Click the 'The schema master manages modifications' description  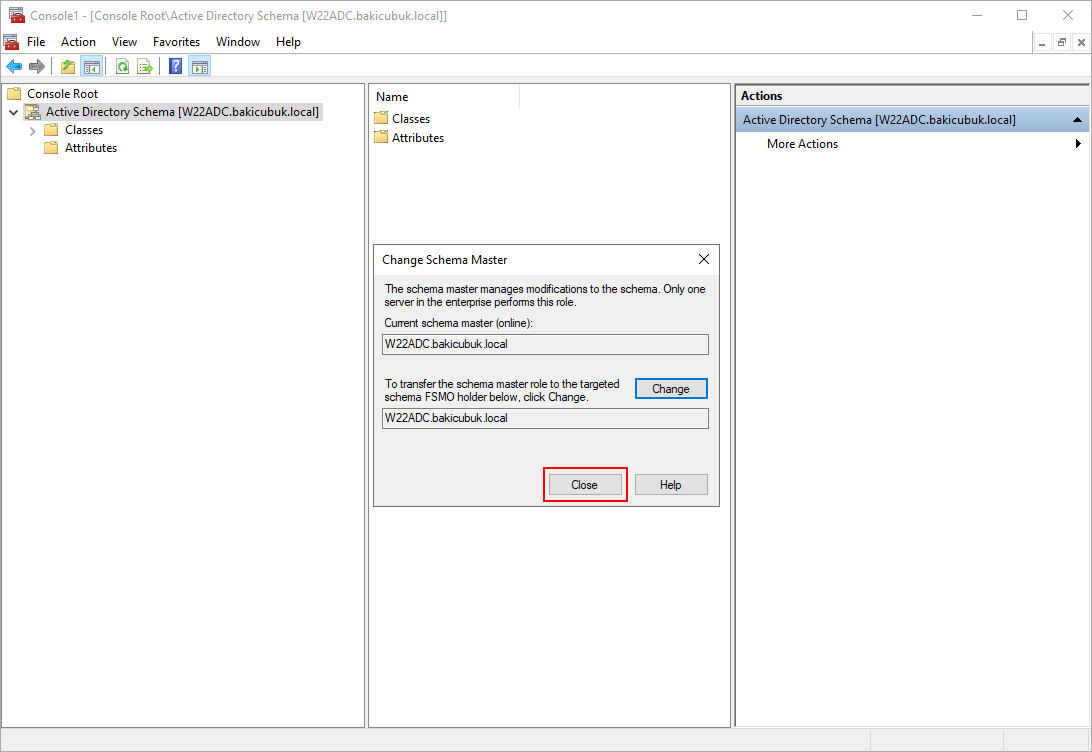click(545, 295)
